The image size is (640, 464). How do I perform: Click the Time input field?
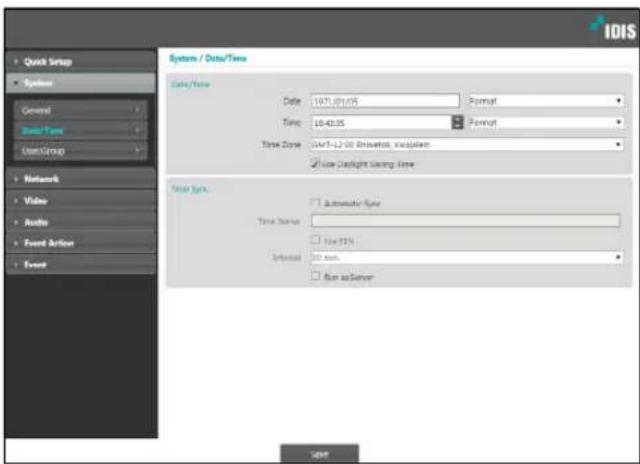click(x=381, y=122)
